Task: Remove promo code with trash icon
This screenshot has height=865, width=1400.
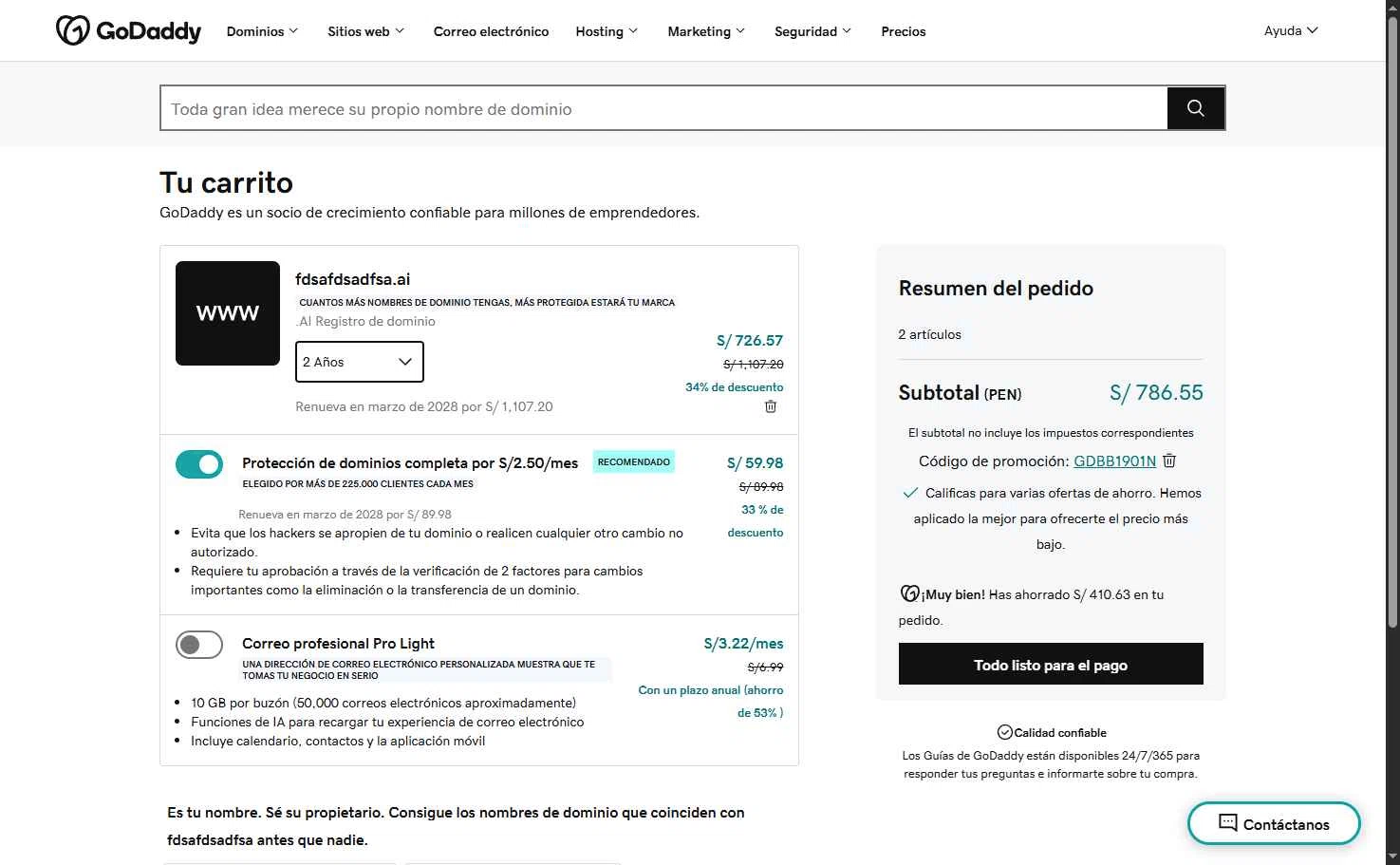Action: (x=1169, y=461)
